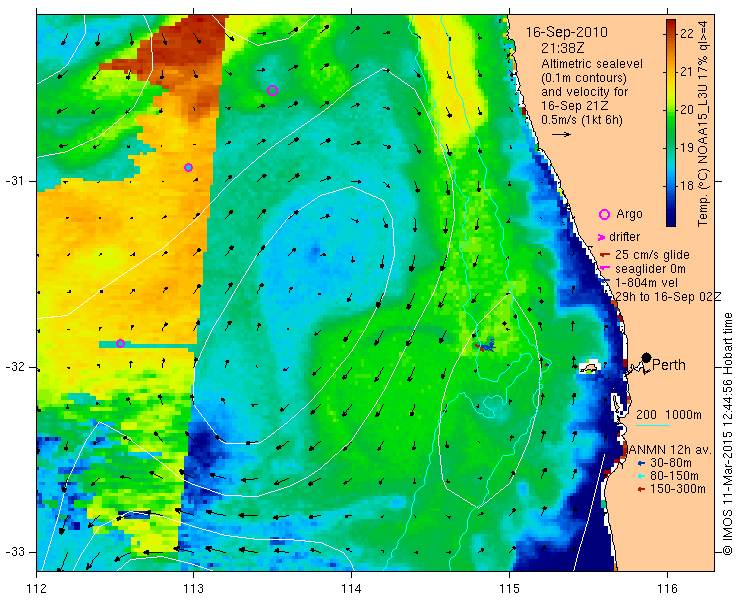
Task: Click the '150-300m' legend label
Action: pos(678,489)
